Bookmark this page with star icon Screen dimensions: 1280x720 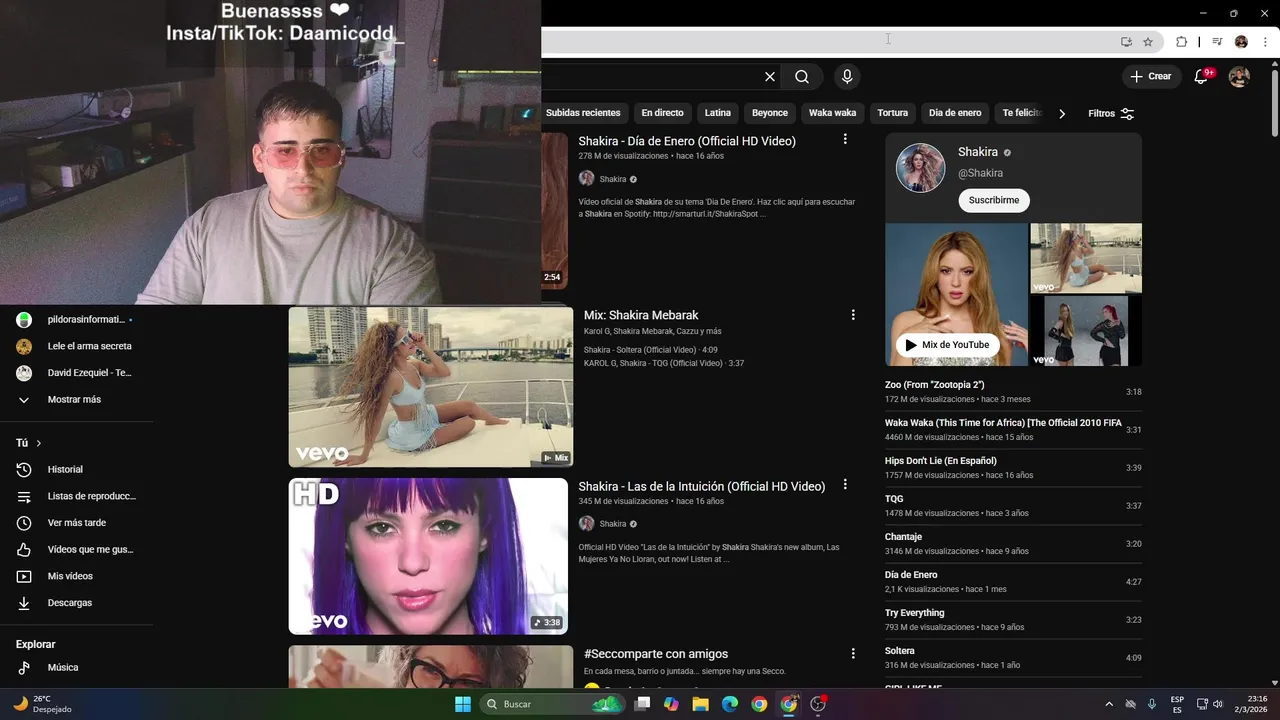[1148, 42]
